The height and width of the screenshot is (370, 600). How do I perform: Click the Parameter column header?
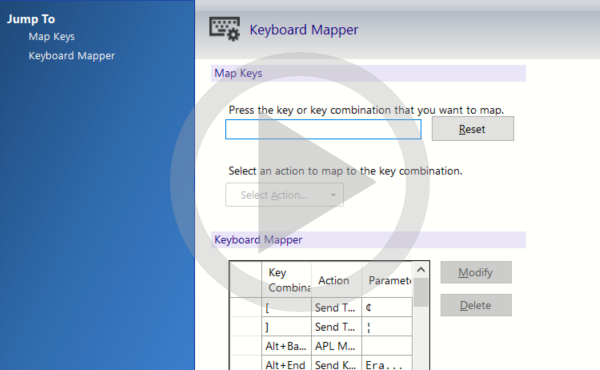point(387,280)
